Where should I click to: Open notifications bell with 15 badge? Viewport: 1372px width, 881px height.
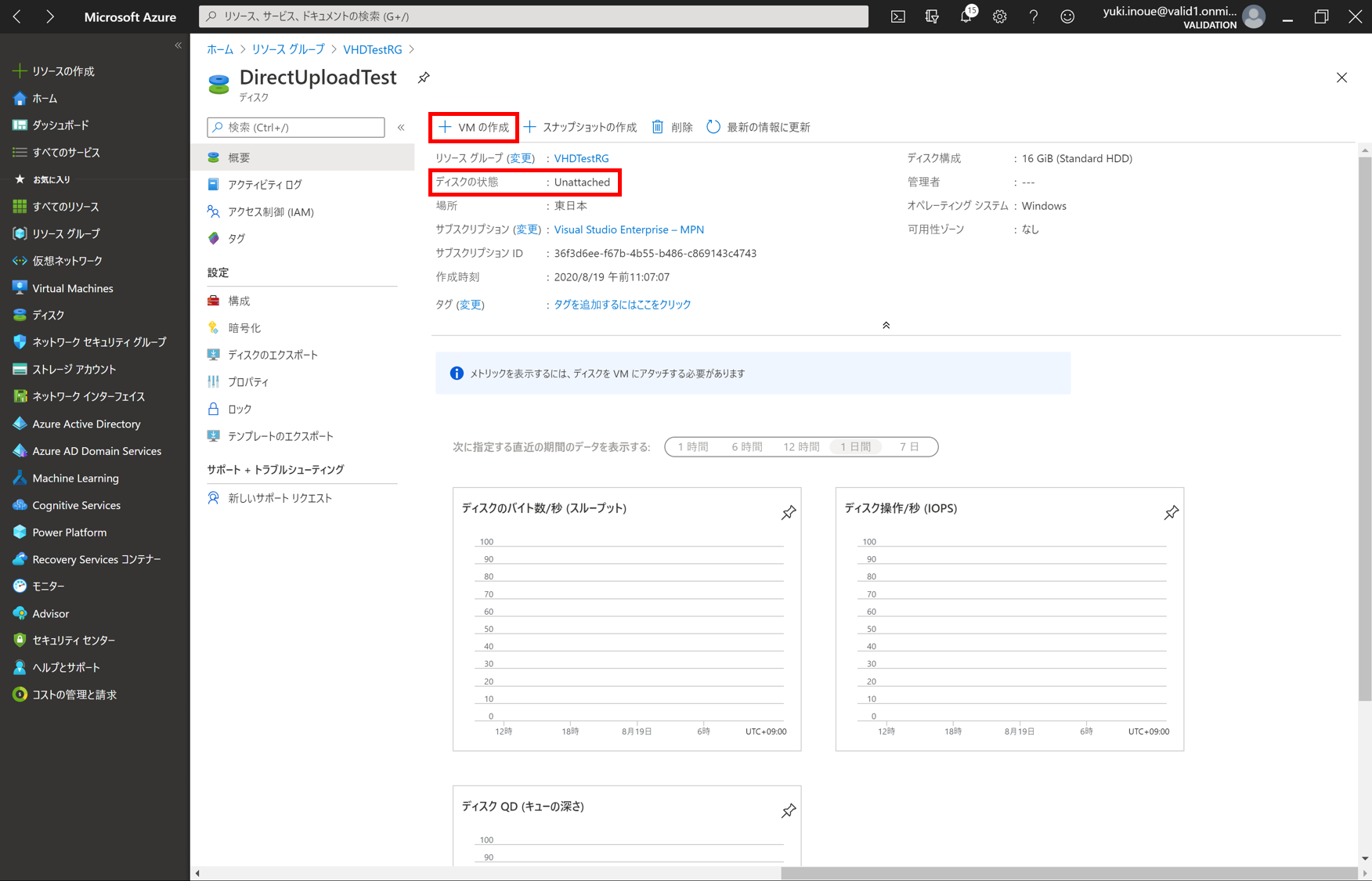(966, 16)
